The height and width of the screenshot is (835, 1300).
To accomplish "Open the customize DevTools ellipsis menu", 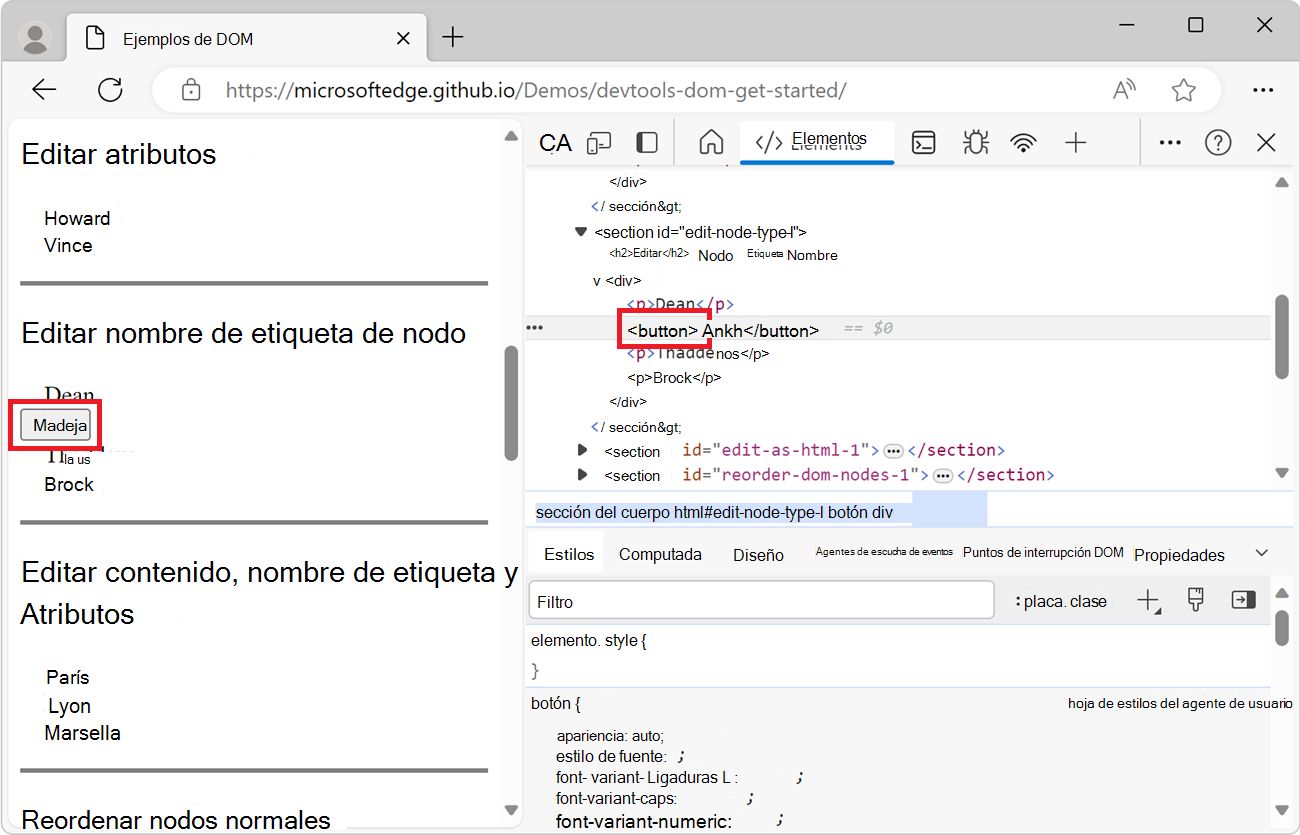I will tap(1169, 142).
